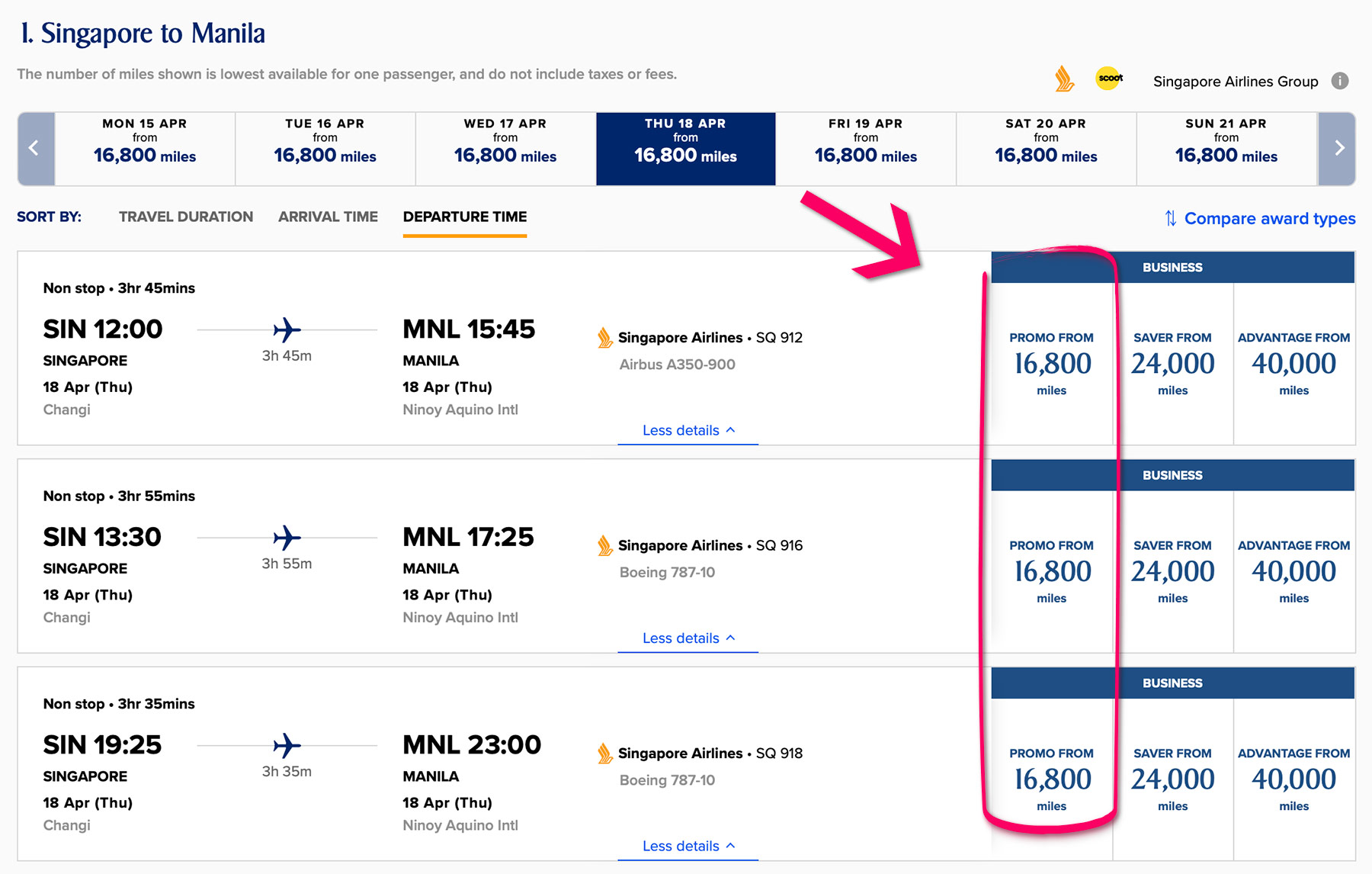Click the next dates right arrow
Viewport: 1372px width, 874px height.
(1338, 149)
